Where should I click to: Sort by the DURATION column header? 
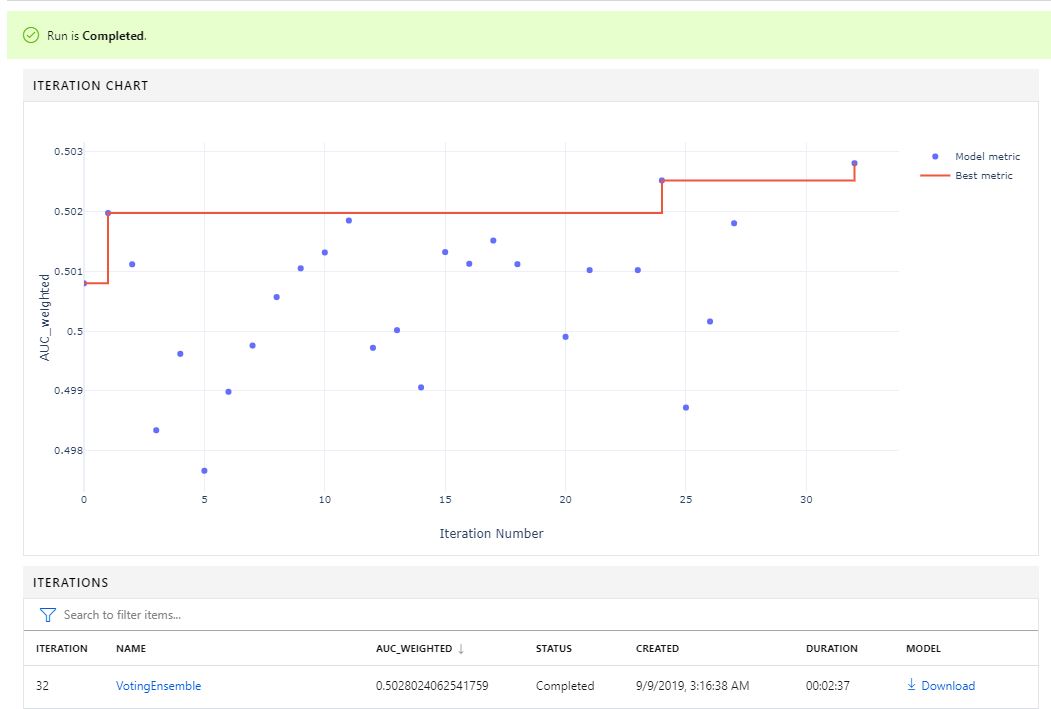pyautogui.click(x=831, y=648)
